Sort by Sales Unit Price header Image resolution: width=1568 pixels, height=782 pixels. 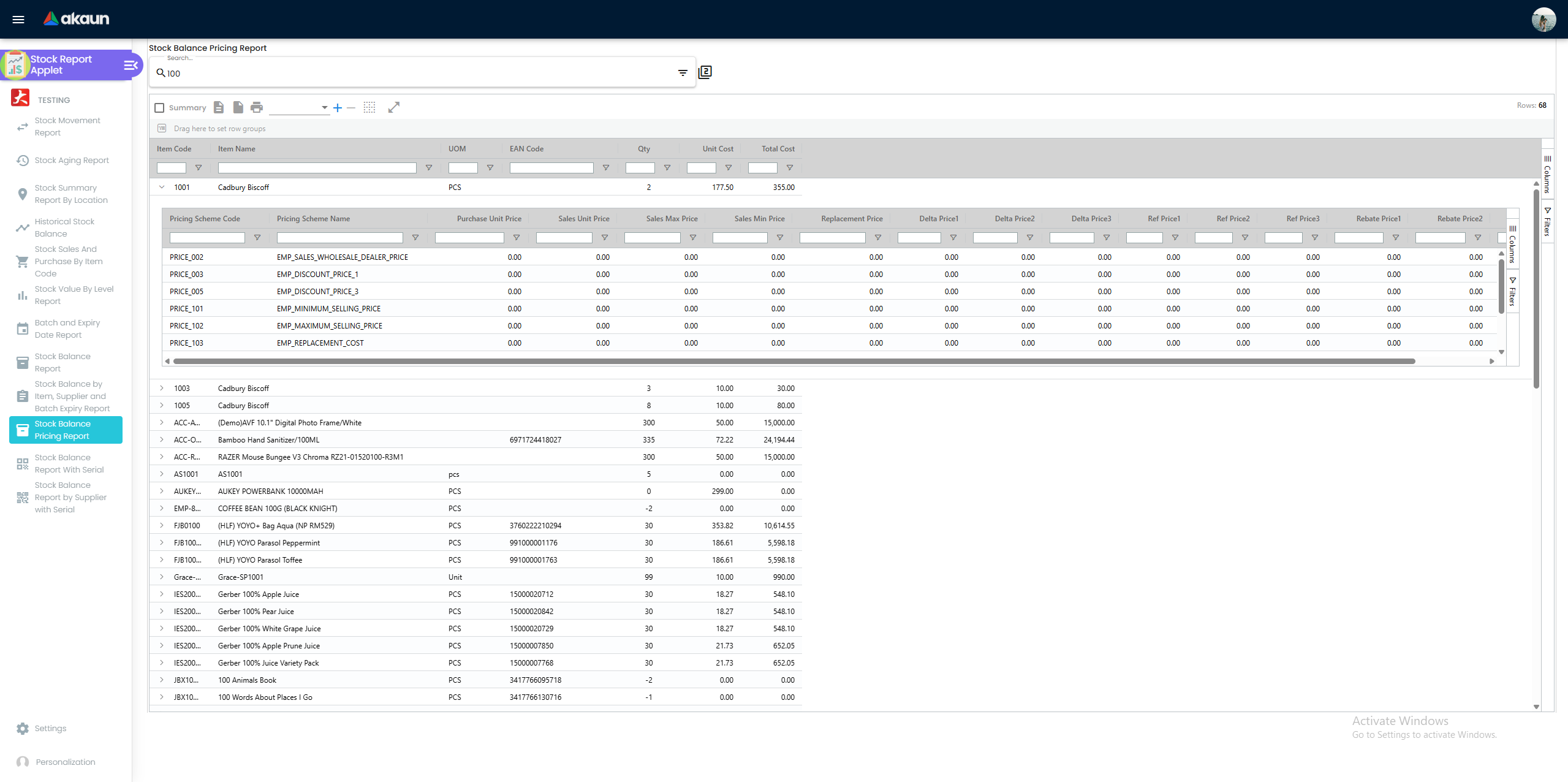583,219
